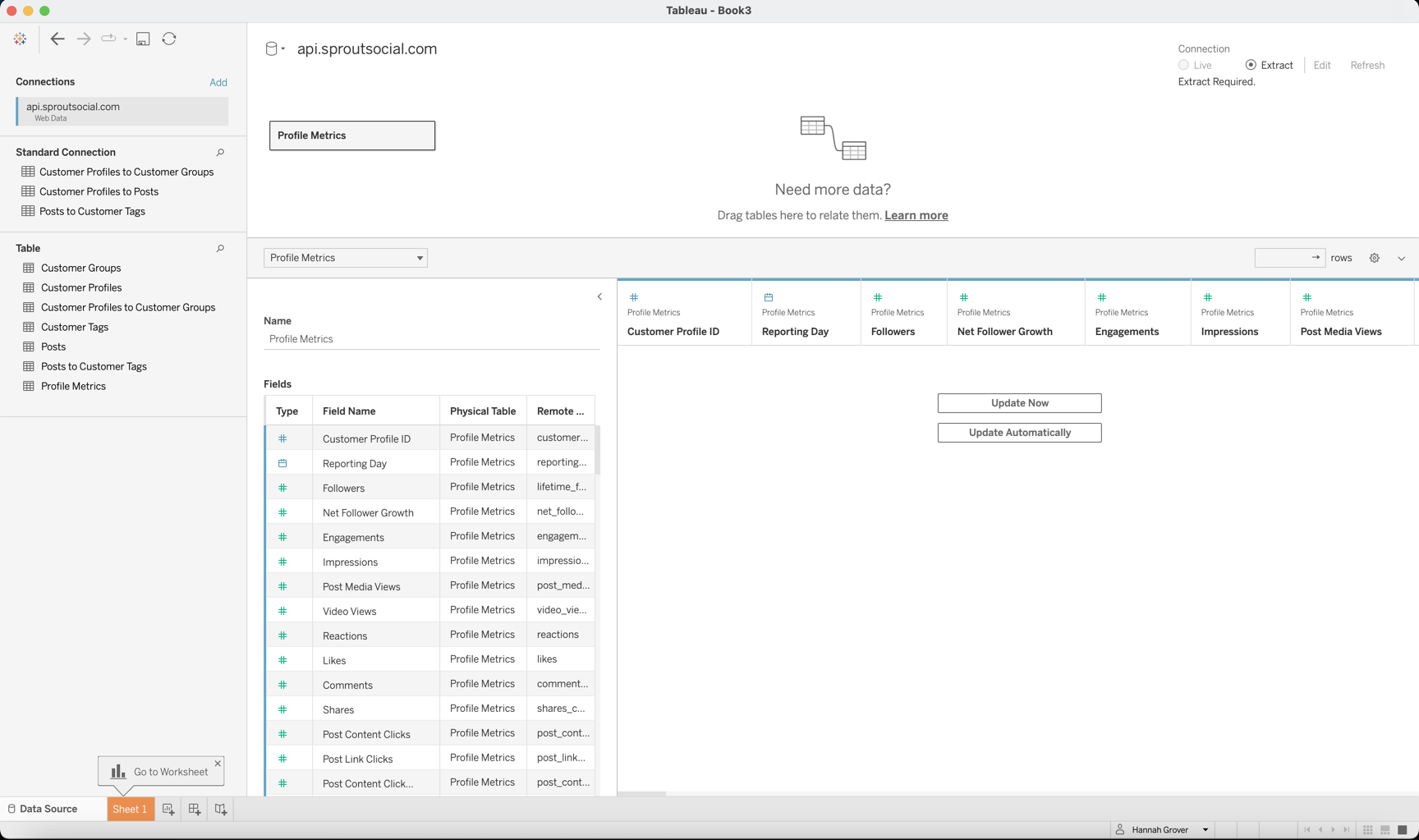The height and width of the screenshot is (840, 1419).
Task: Click Refresh extract link
Action: [x=1367, y=65]
